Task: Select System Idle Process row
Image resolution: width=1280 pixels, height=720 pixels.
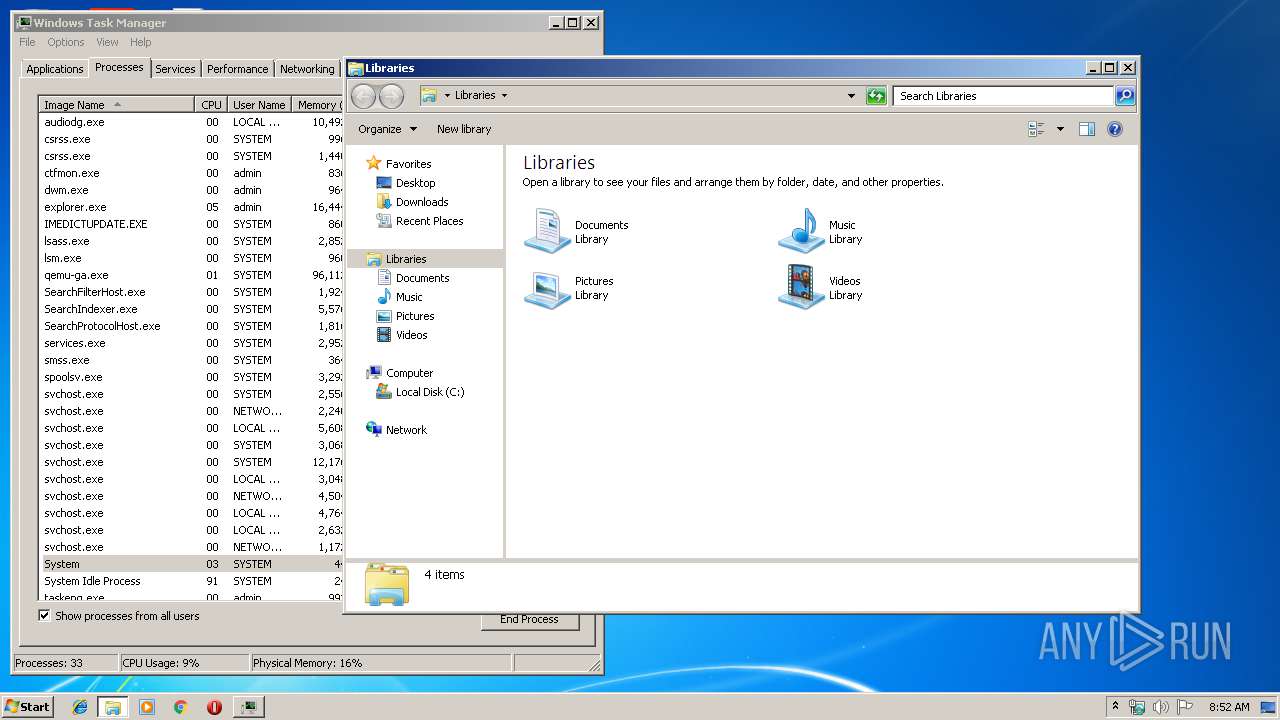Action: [192, 581]
